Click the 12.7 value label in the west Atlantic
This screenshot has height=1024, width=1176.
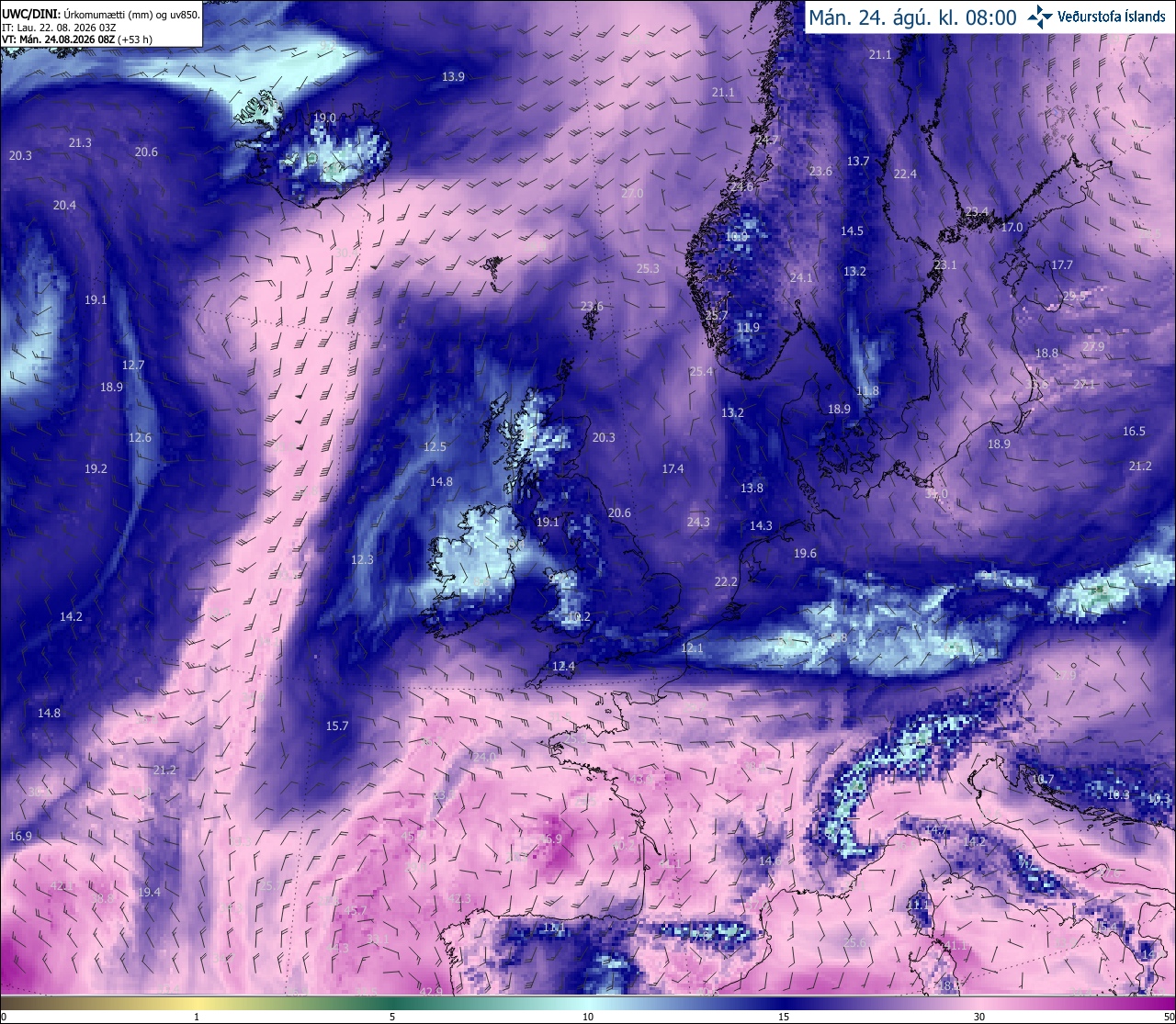point(133,366)
